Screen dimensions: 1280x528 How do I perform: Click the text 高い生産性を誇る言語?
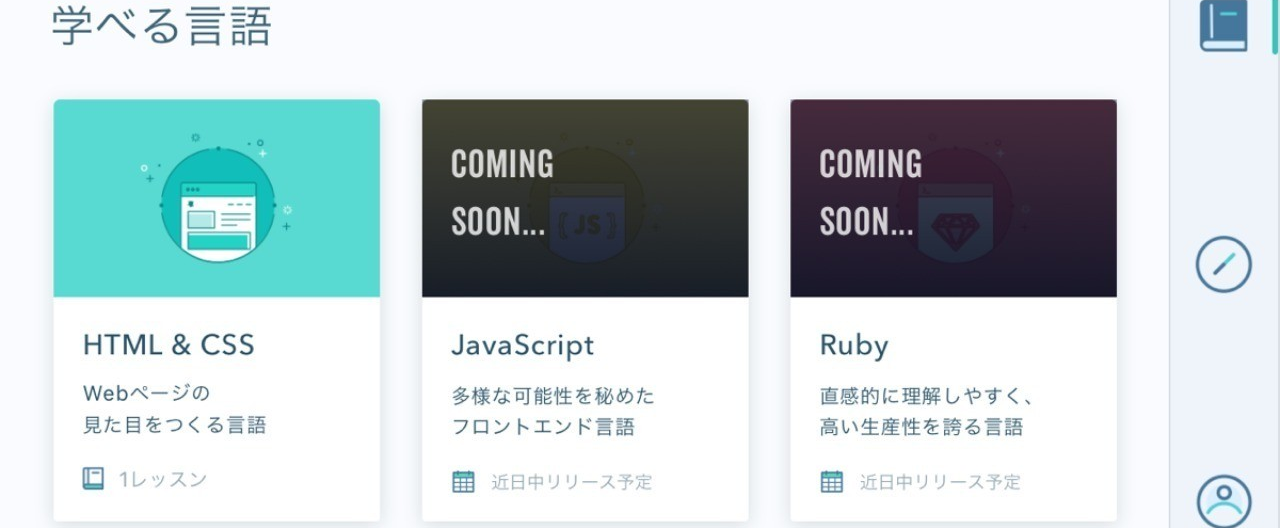[x=922, y=427]
